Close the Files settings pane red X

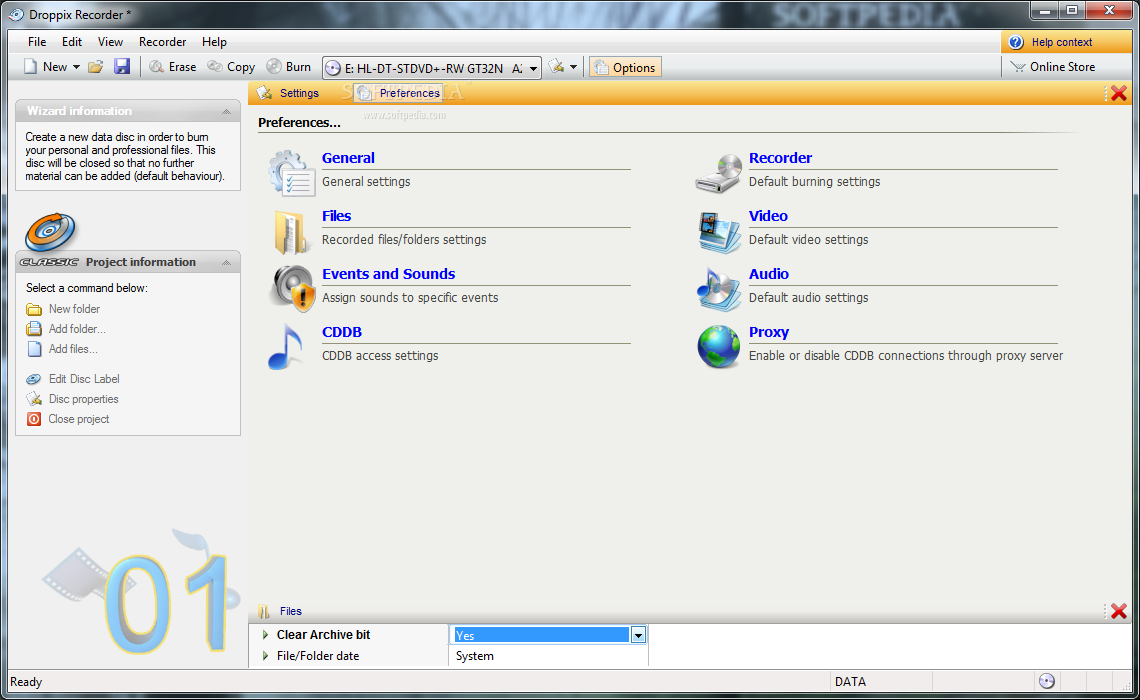(1119, 611)
